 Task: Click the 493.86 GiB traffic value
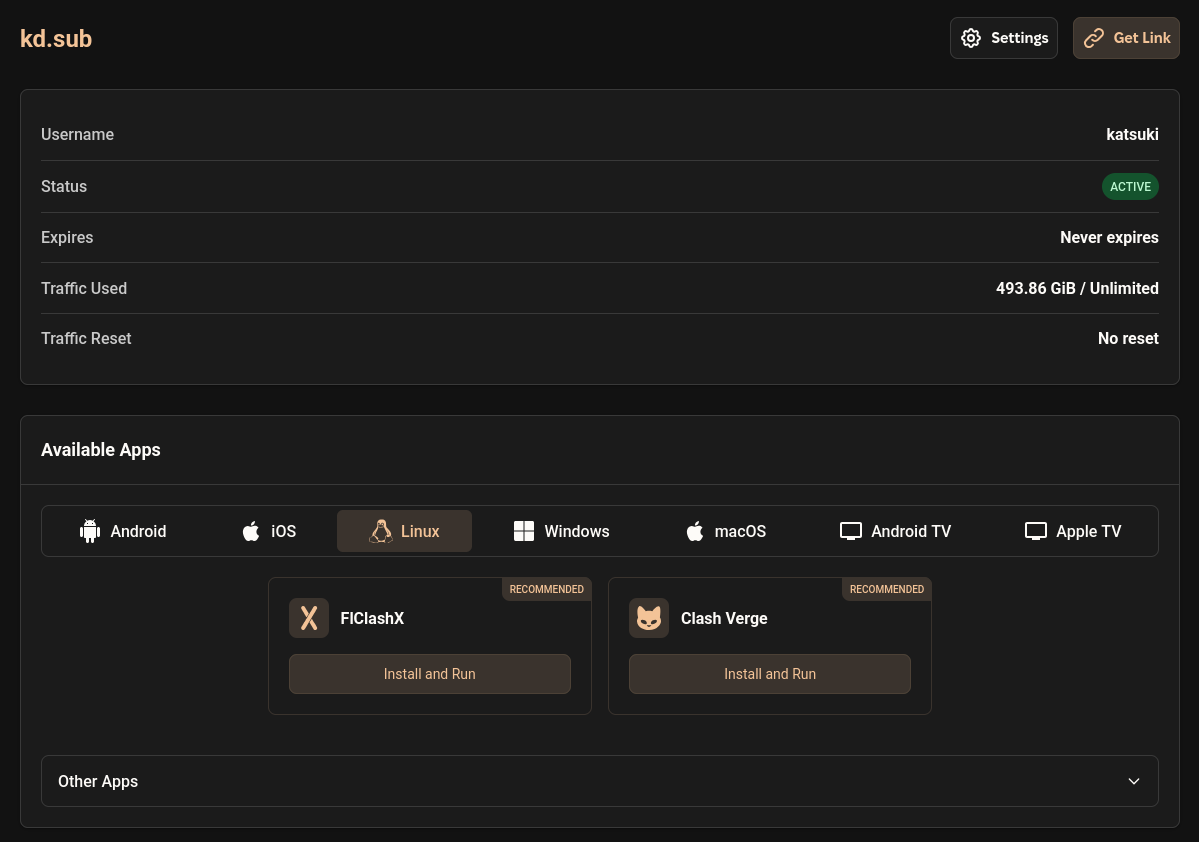tap(1035, 288)
